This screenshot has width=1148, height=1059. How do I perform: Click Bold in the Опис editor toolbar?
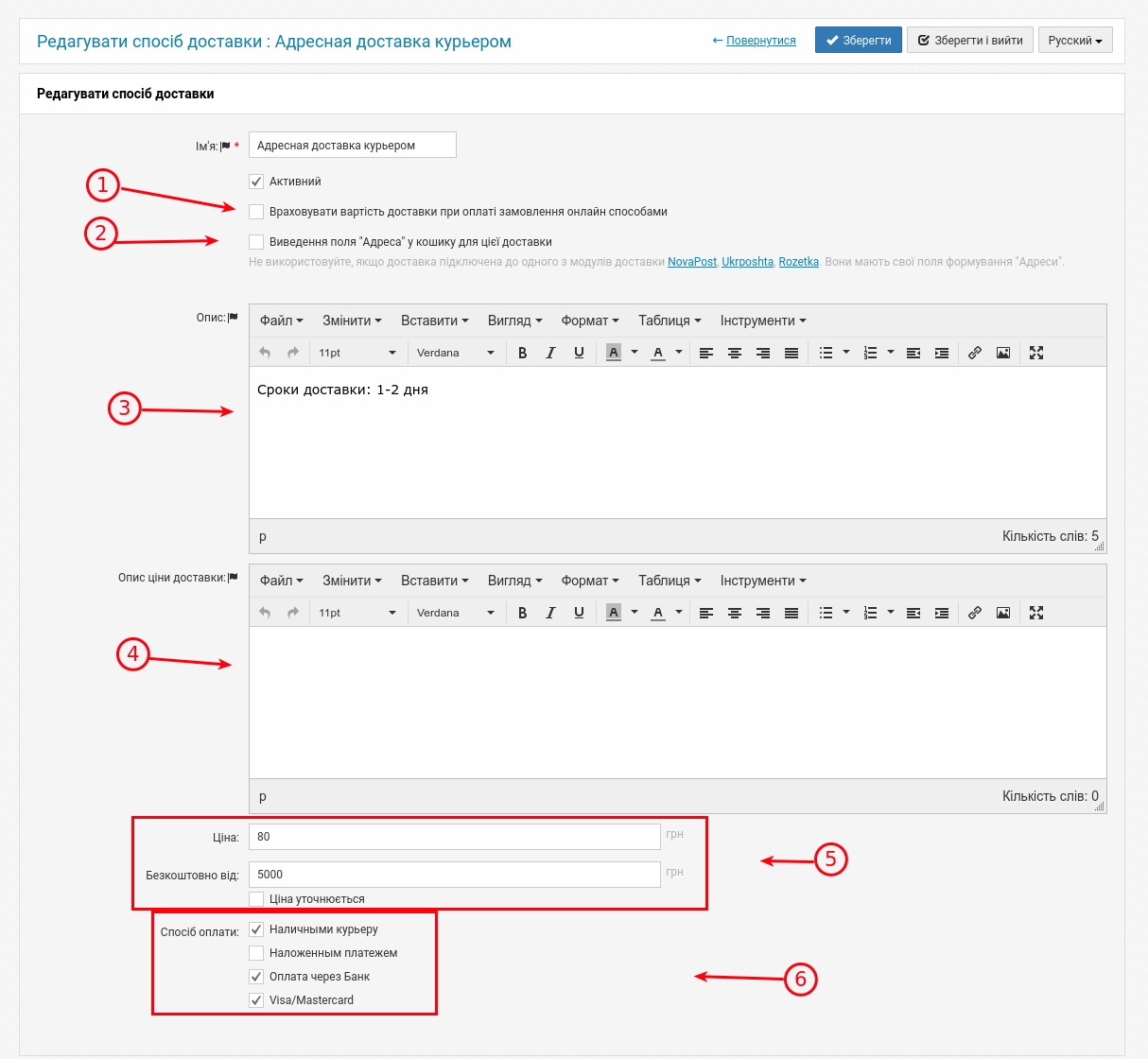pos(522,353)
